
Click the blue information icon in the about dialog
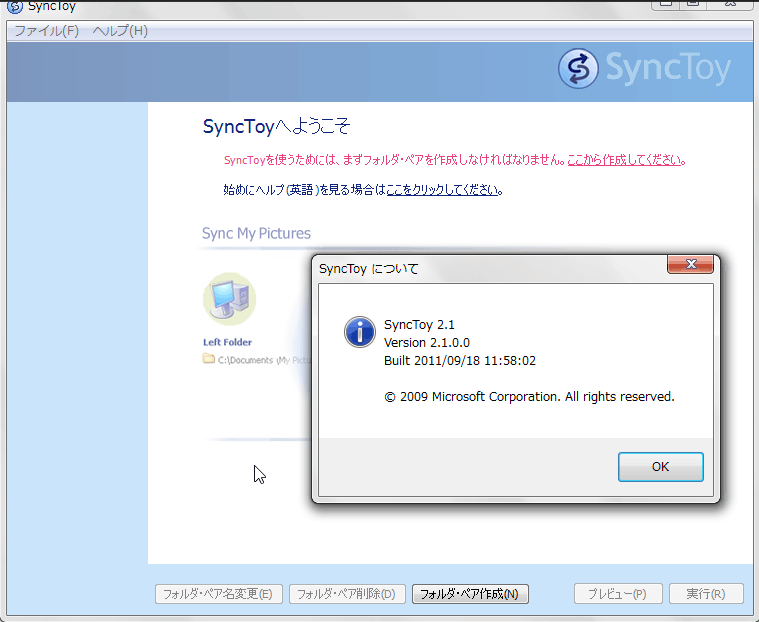coord(360,332)
